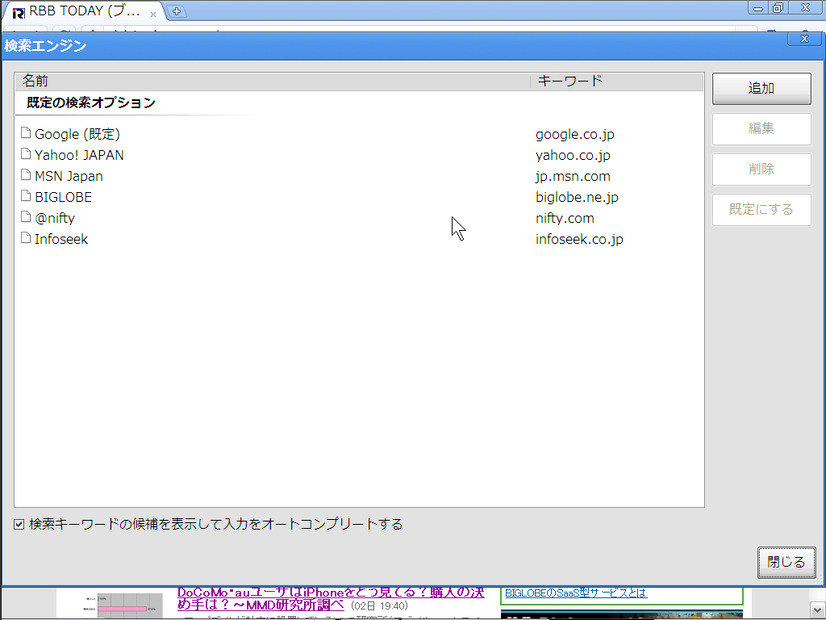Screen dimensions: 826x620
Task: Select the google.co.jp keyword entry
Action: click(x=580, y=133)
